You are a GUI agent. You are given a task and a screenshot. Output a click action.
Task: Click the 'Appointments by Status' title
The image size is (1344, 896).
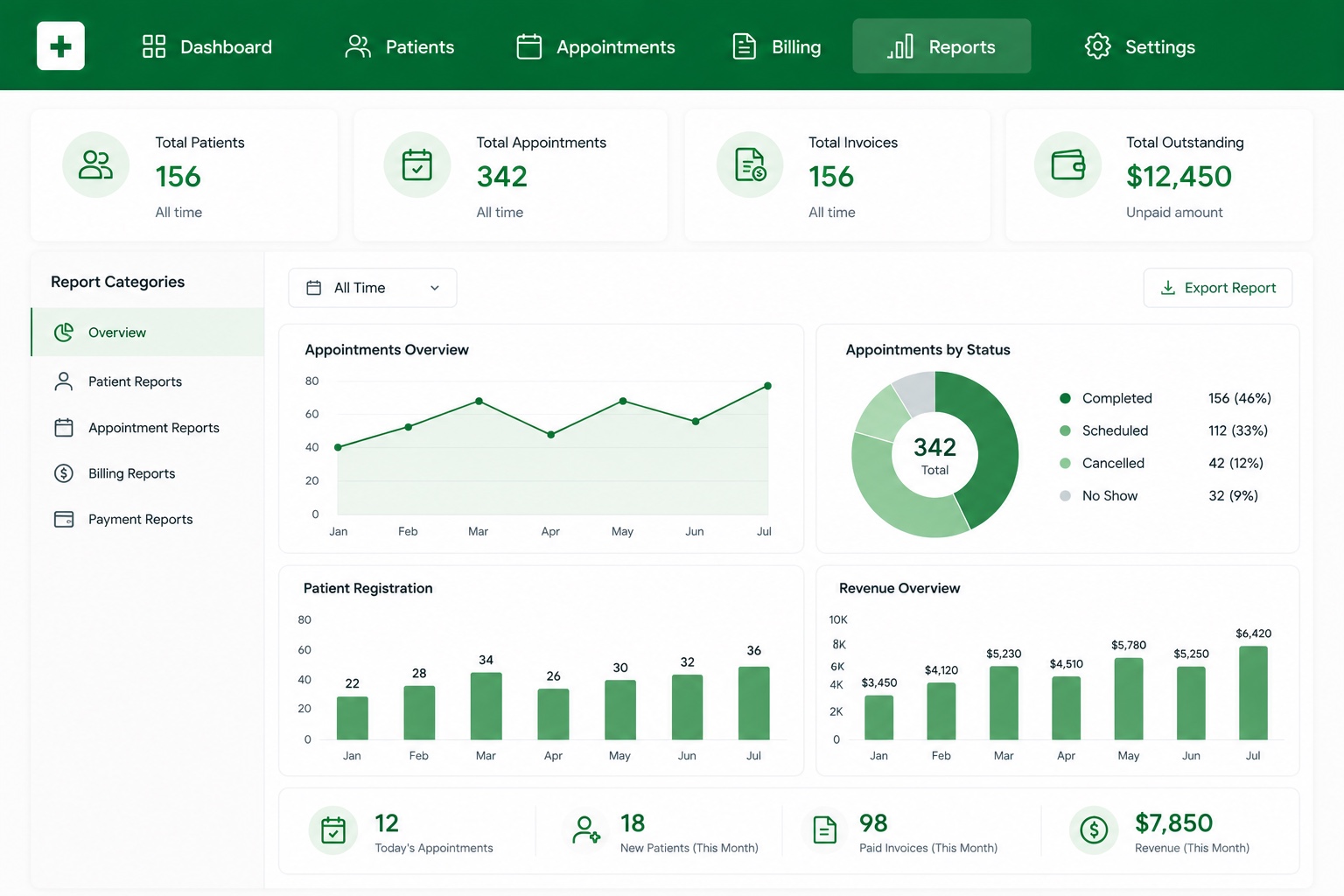pos(927,350)
